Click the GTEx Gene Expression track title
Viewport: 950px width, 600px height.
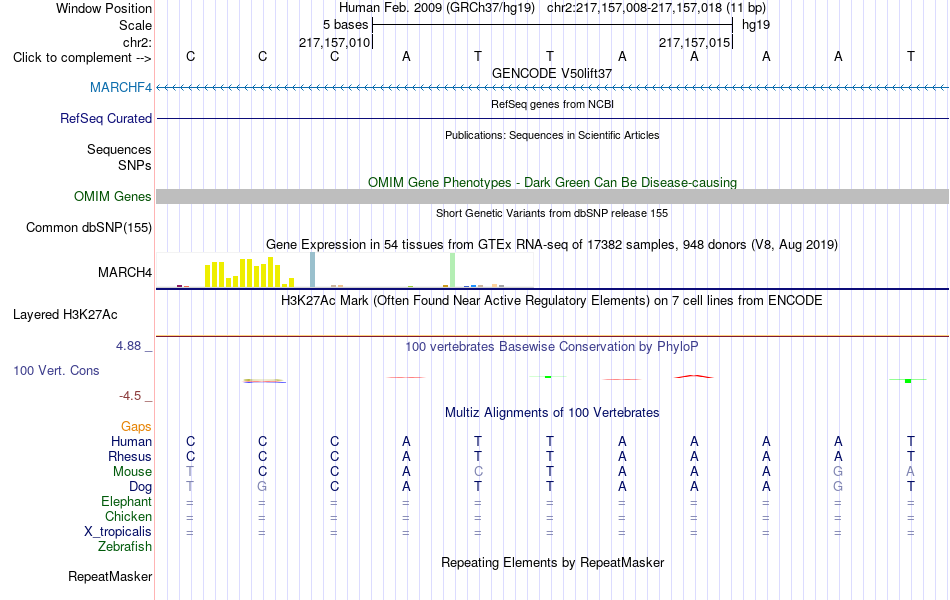[552, 244]
